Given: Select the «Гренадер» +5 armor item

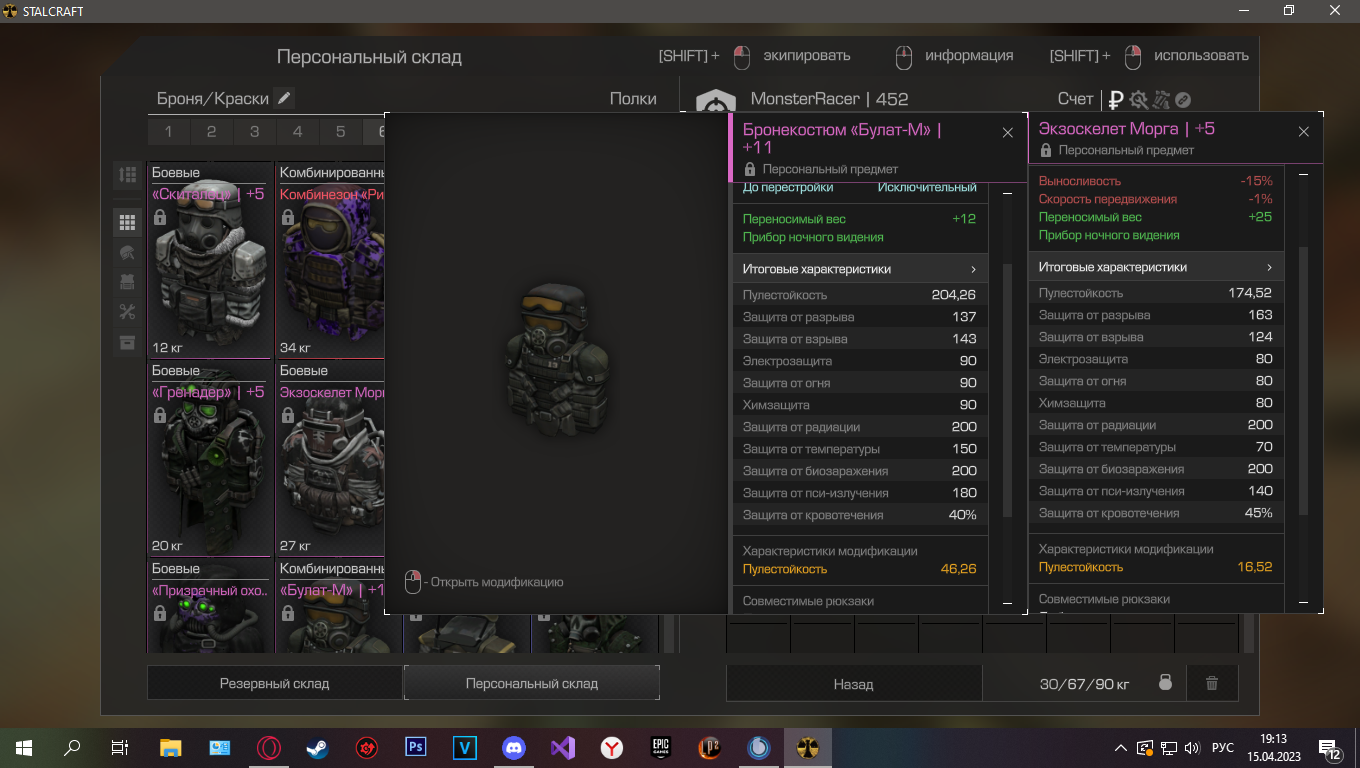Looking at the screenshot, I should (210, 458).
